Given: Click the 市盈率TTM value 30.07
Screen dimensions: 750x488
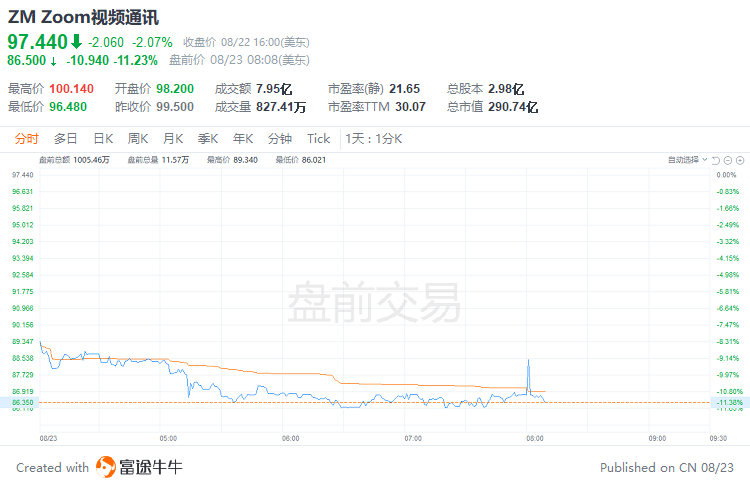Looking at the screenshot, I should [x=410, y=107].
